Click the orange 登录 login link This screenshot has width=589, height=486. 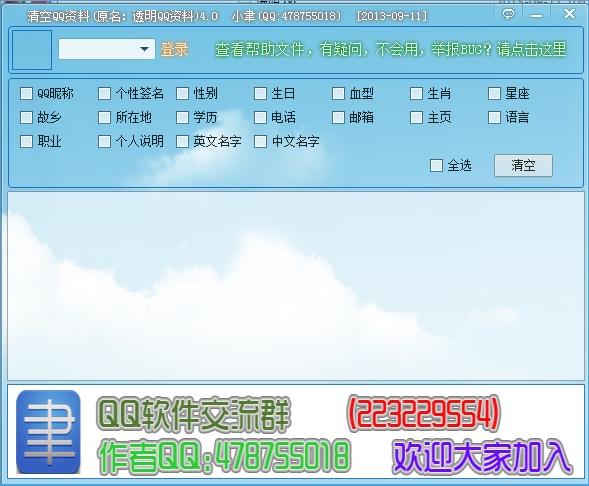pos(174,49)
